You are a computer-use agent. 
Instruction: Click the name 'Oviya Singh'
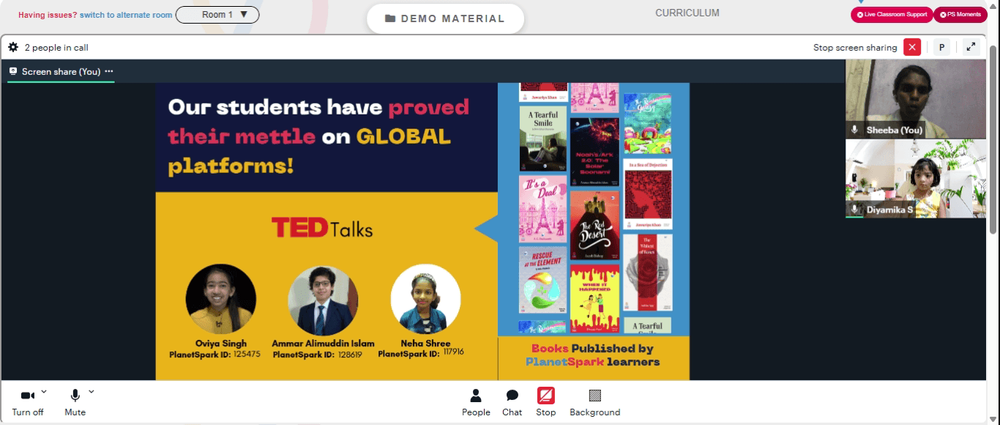[221, 343]
